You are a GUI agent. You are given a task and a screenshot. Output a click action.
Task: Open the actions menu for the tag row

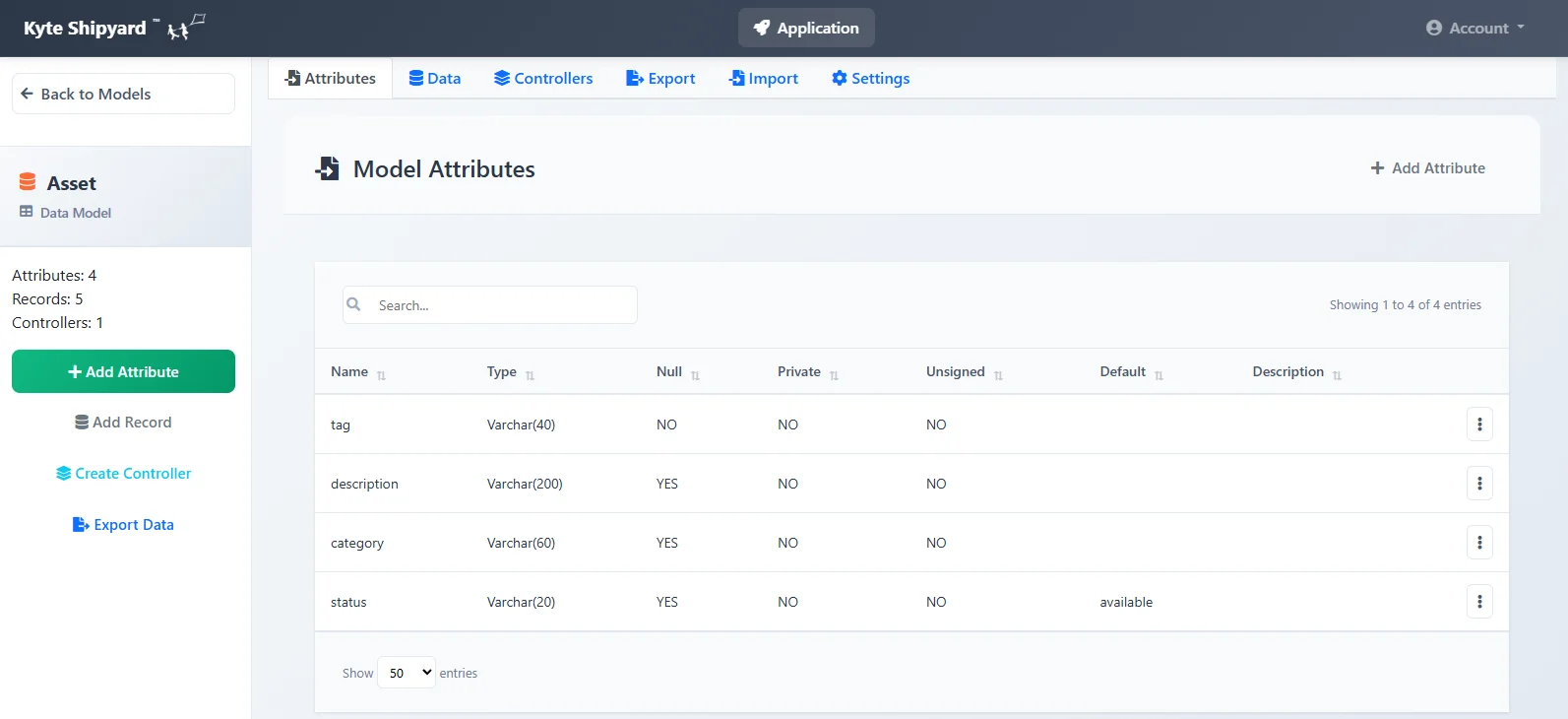1479,425
